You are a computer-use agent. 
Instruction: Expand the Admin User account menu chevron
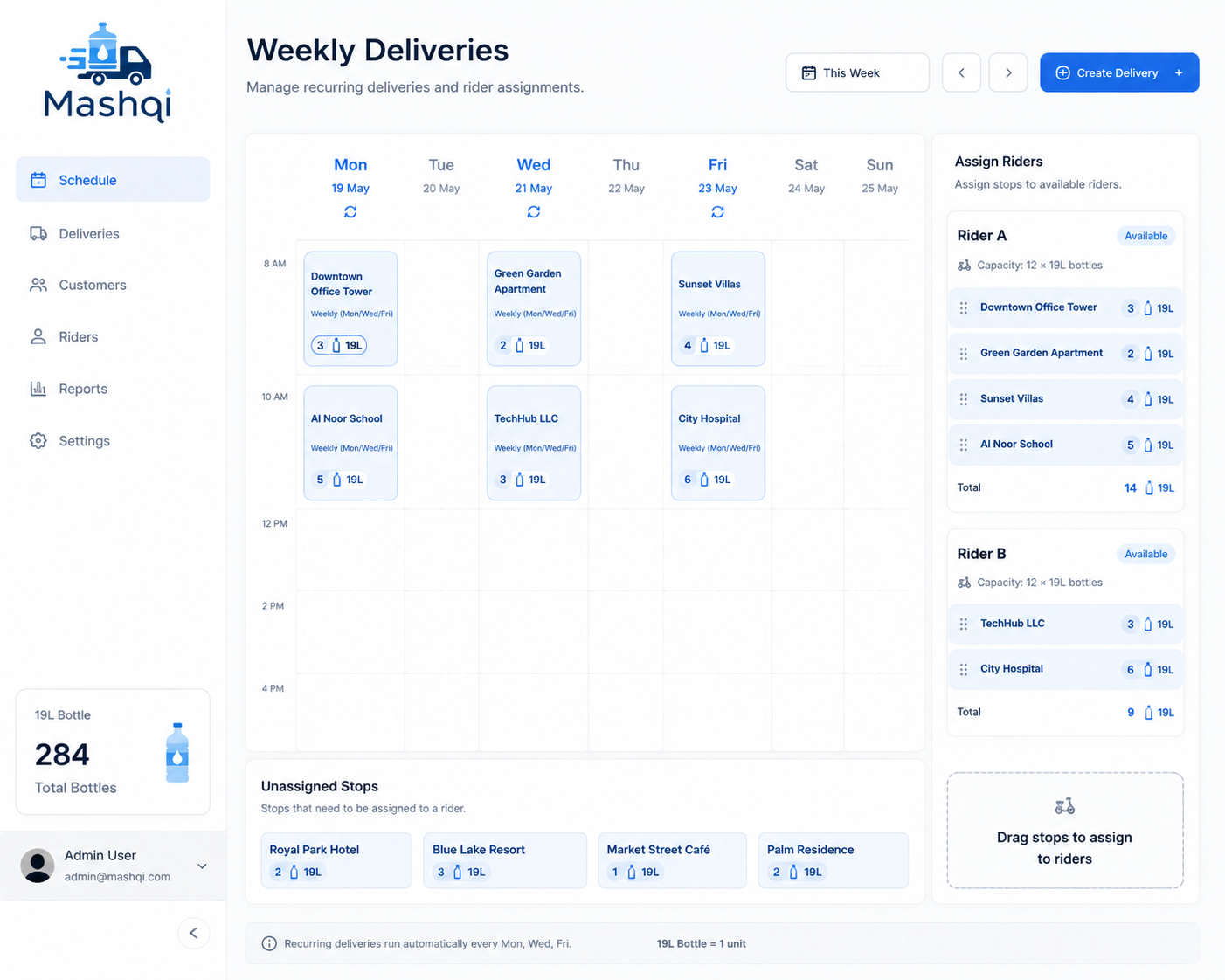pyautogui.click(x=202, y=866)
